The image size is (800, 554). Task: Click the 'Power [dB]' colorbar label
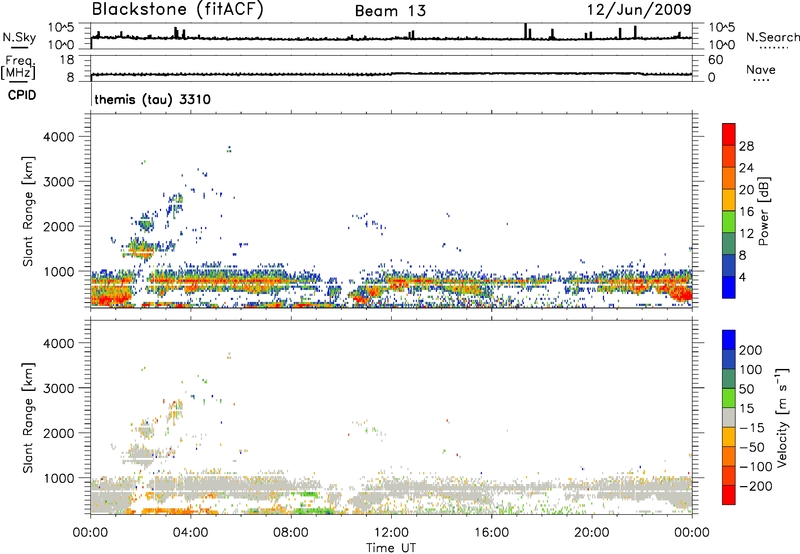763,211
